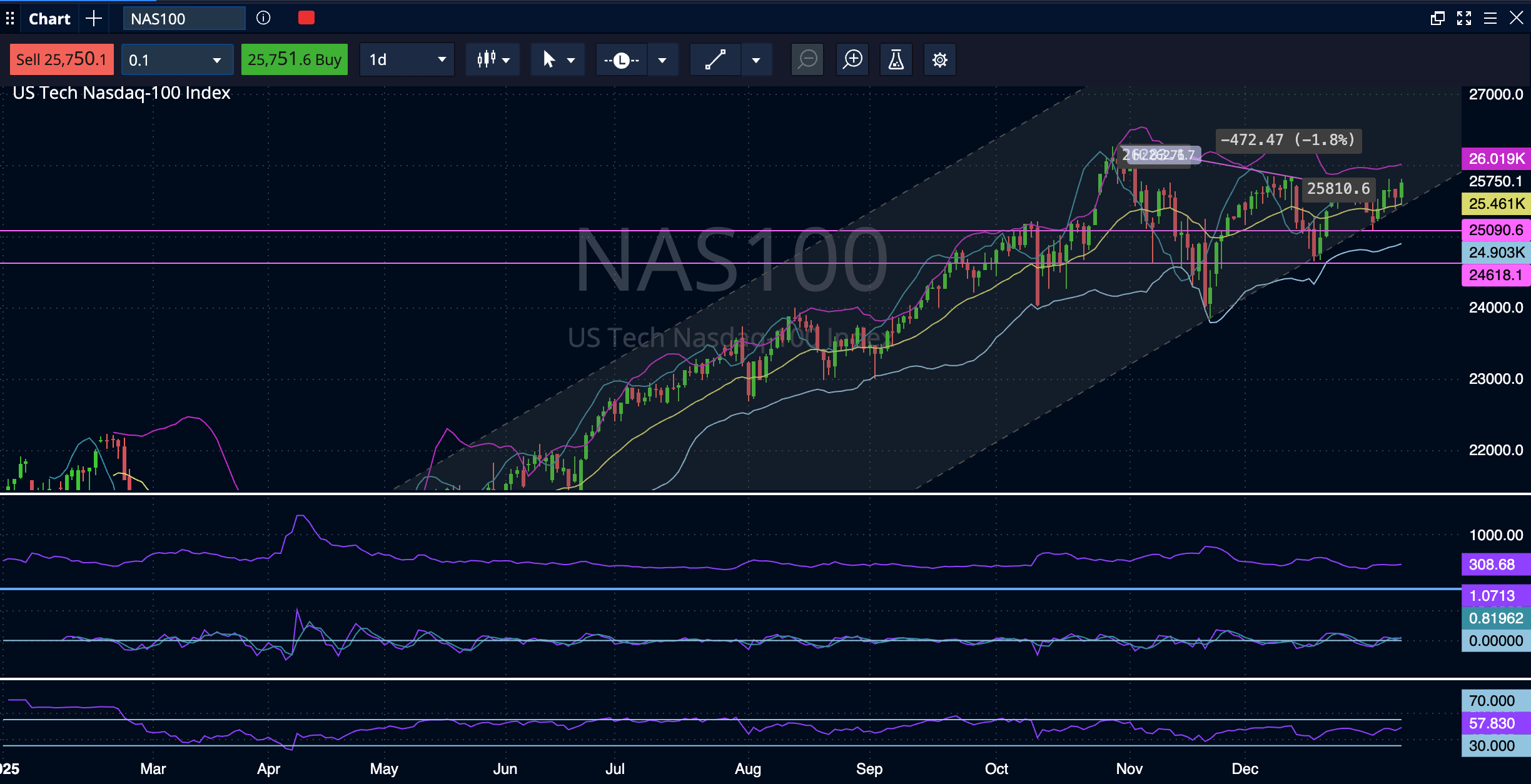The width and height of the screenshot is (1531, 784).
Task: Open the line tool variants dropdown arrow
Action: pyautogui.click(x=756, y=59)
